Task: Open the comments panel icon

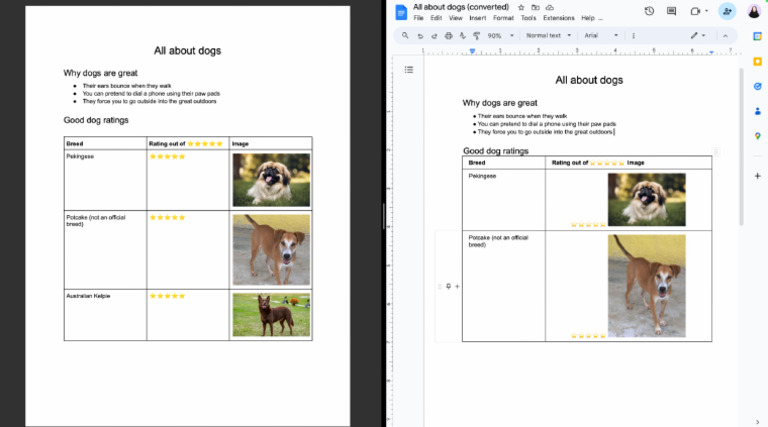Action: pos(672,11)
